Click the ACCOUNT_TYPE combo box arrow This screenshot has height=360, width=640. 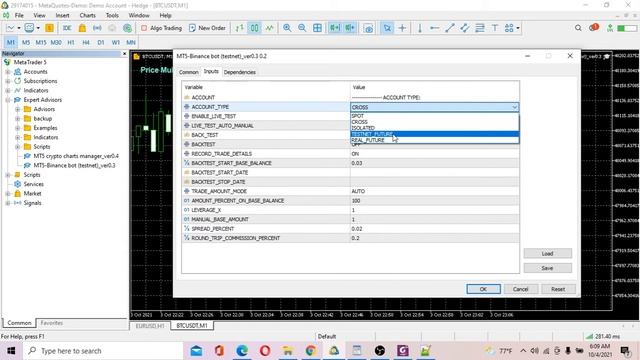(x=514, y=107)
